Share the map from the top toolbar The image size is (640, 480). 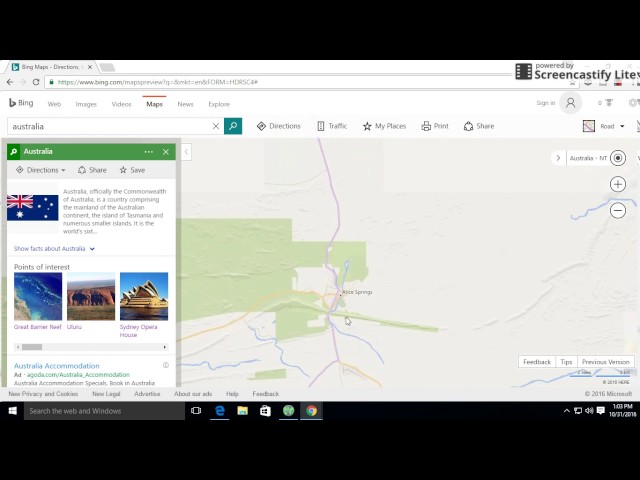(479, 126)
